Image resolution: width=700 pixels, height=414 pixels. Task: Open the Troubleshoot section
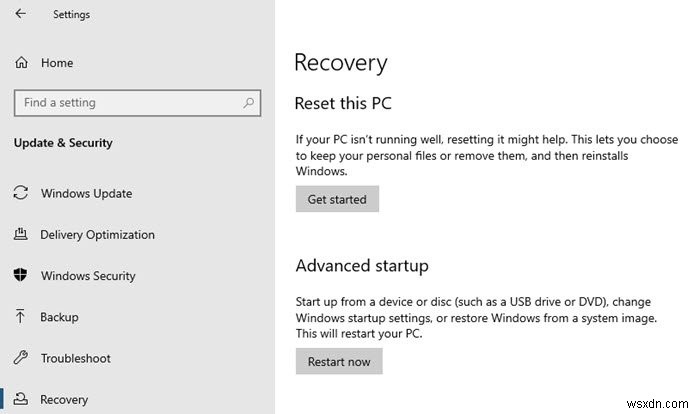[x=75, y=358]
